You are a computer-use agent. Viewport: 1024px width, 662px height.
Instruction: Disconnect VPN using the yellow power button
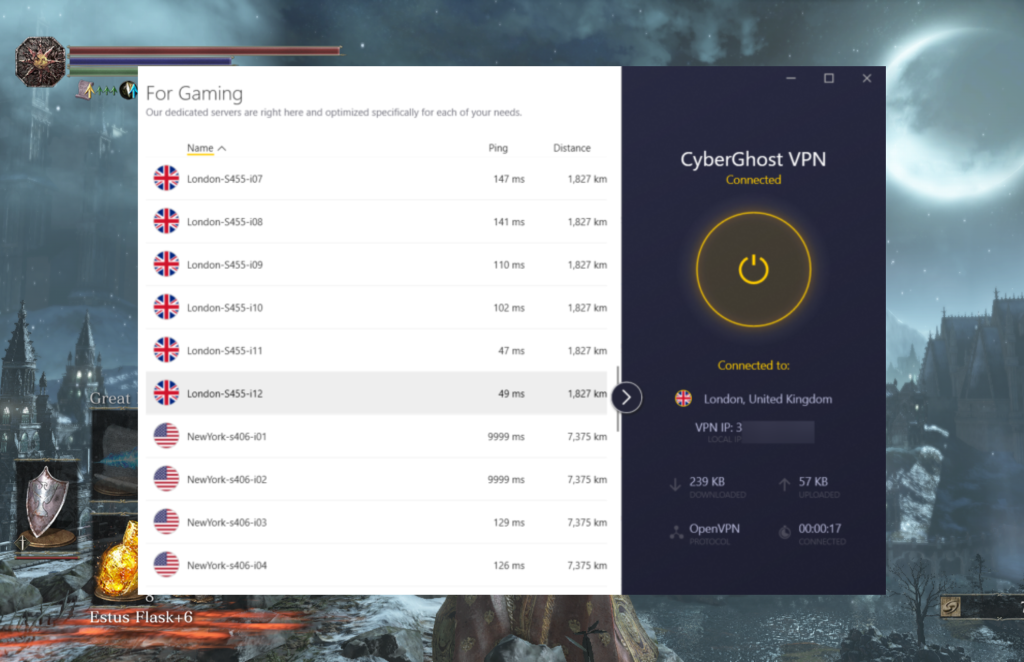tap(754, 268)
